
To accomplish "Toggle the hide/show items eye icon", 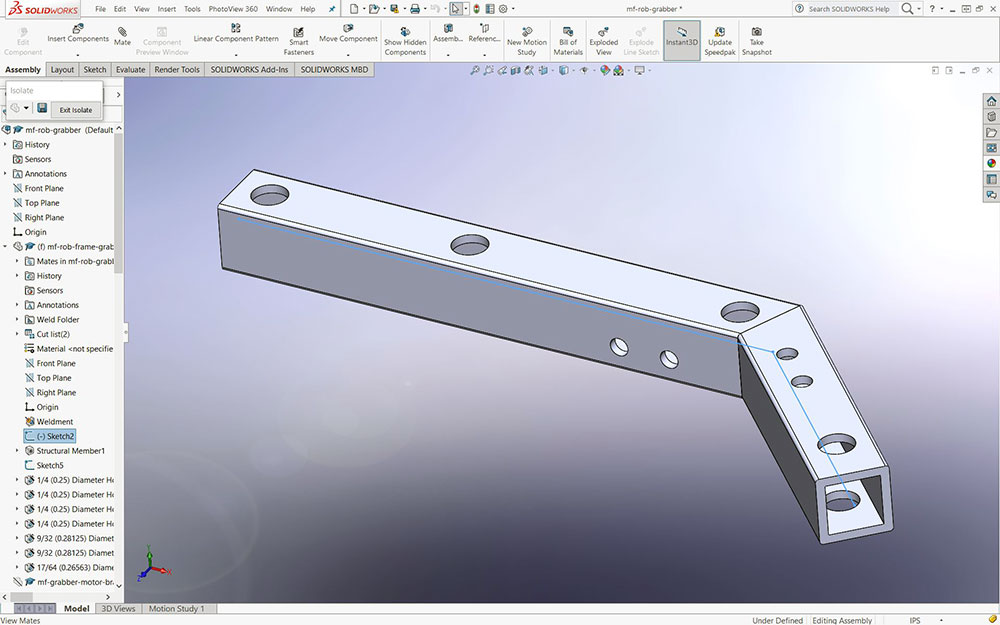I will click(x=583, y=71).
